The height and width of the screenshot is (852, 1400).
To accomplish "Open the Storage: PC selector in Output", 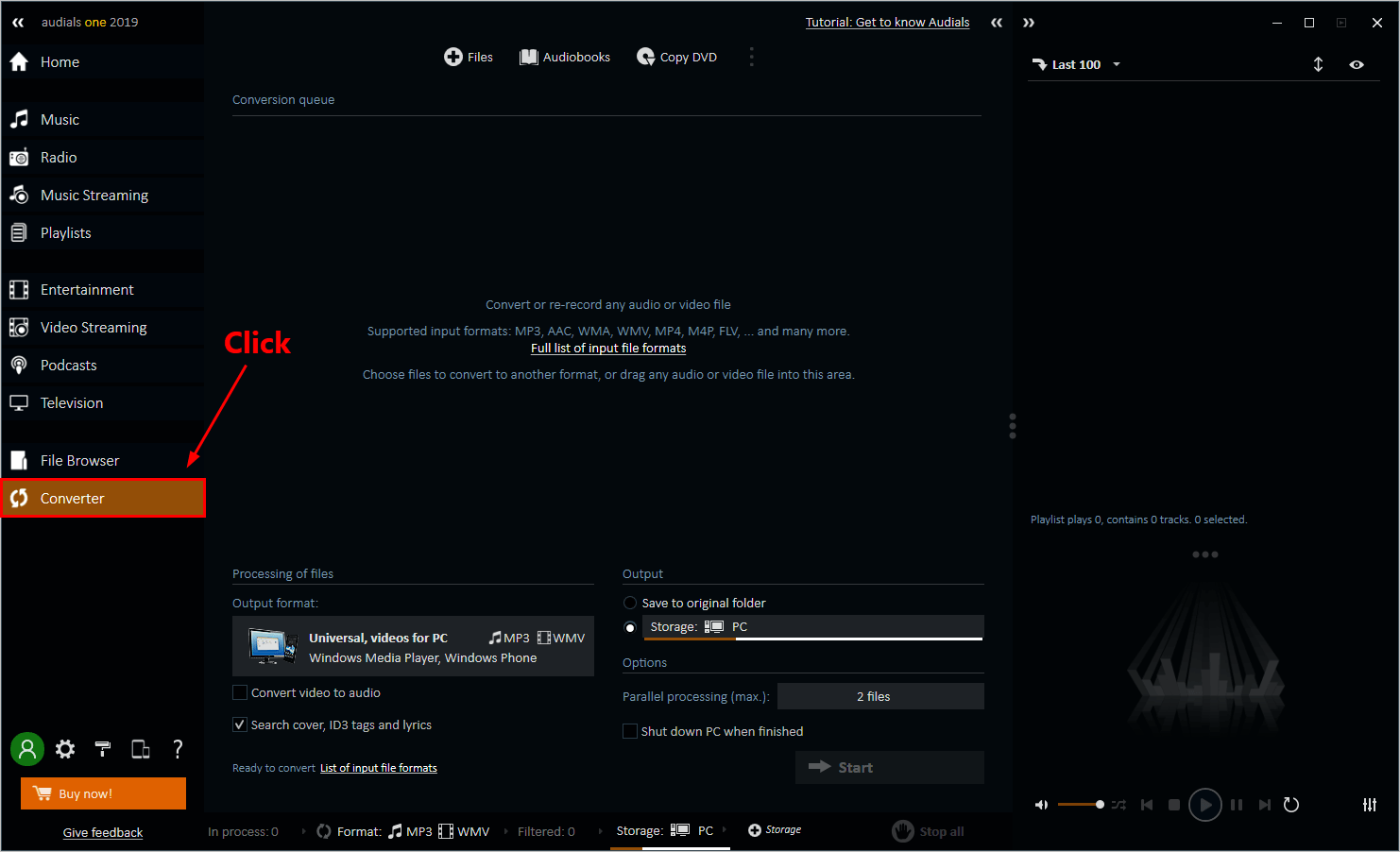I will [x=813, y=627].
